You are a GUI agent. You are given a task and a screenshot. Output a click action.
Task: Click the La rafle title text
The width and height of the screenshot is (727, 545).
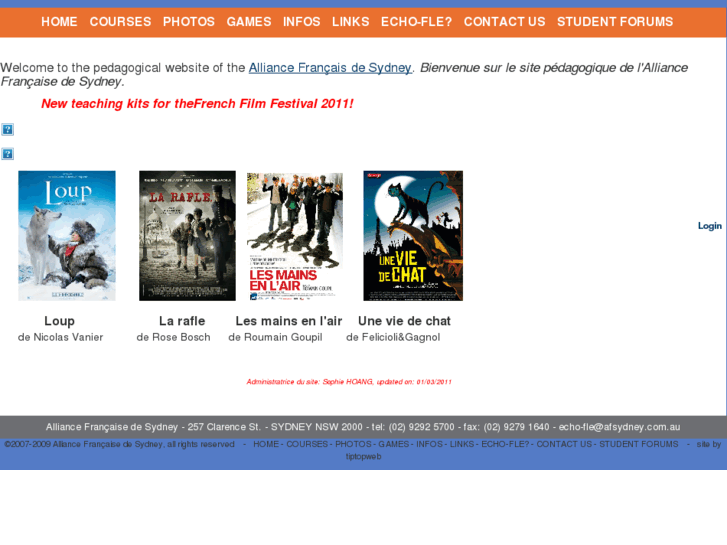(182, 321)
